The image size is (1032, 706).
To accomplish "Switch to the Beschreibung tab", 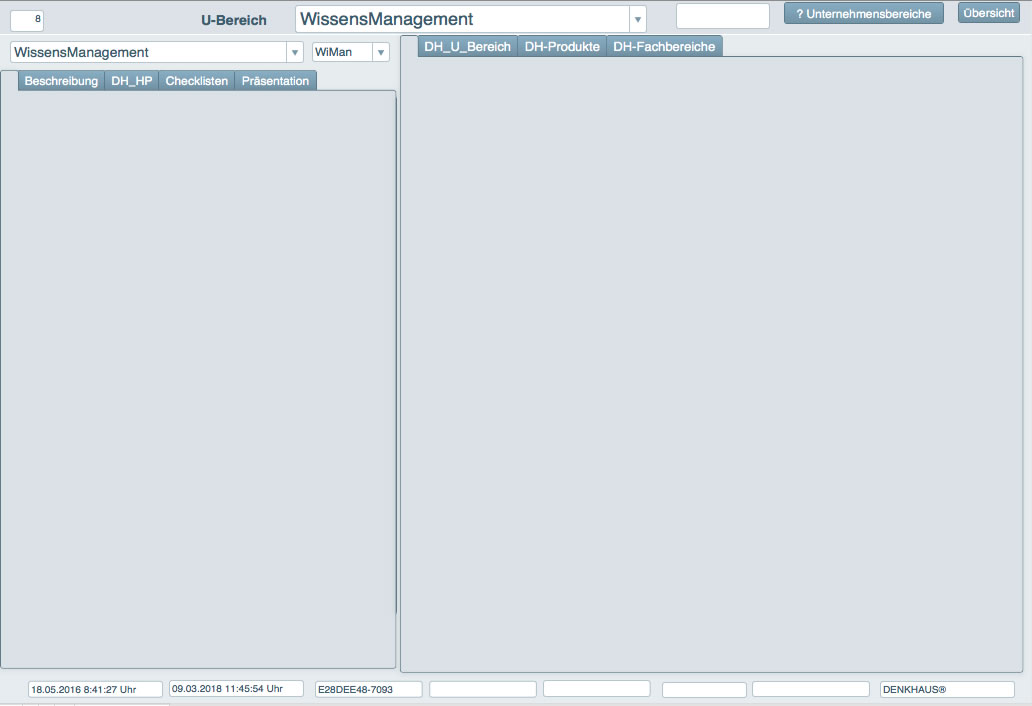I will click(x=61, y=81).
